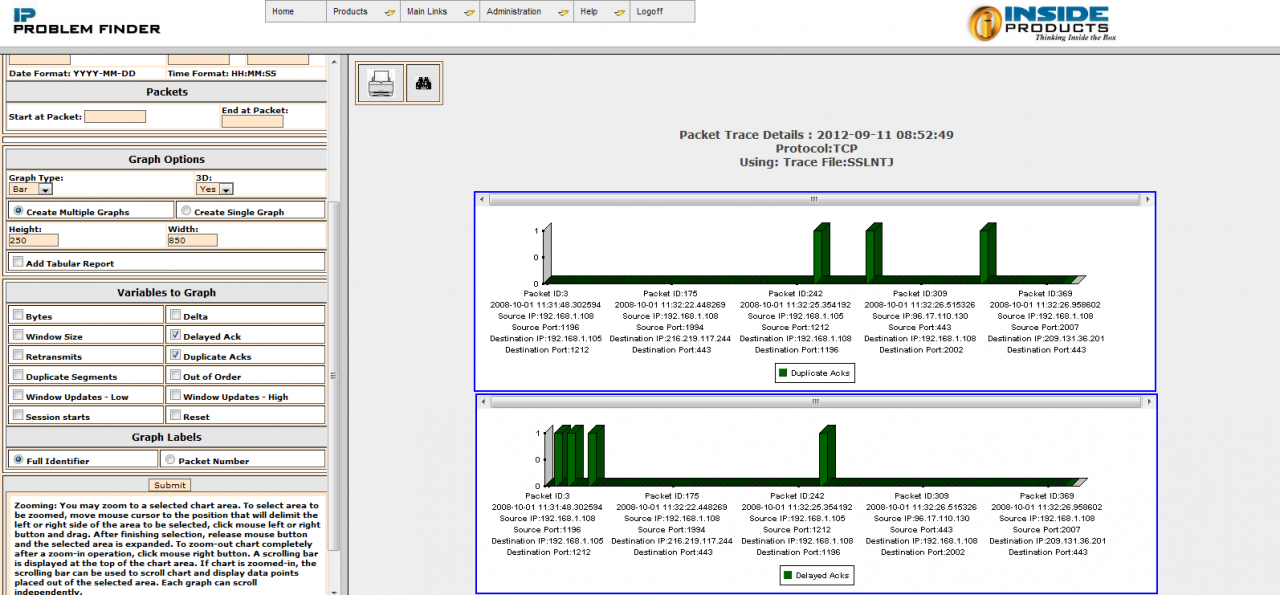Image resolution: width=1280 pixels, height=595 pixels.
Task: Uncheck the Delayed Ack variable
Action: tap(176, 336)
